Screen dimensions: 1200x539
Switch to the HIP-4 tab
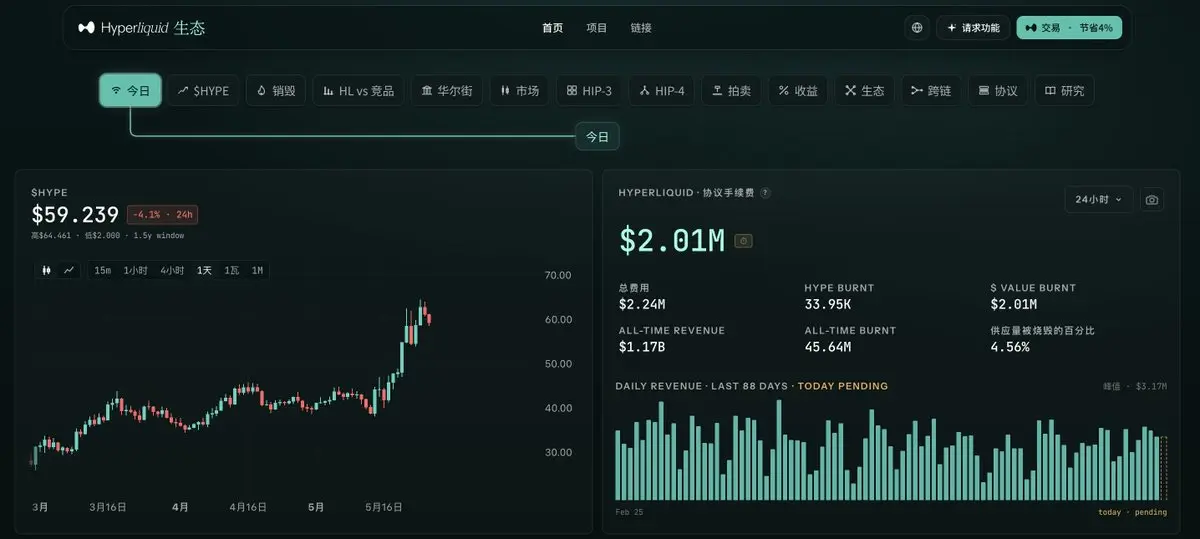[663, 90]
